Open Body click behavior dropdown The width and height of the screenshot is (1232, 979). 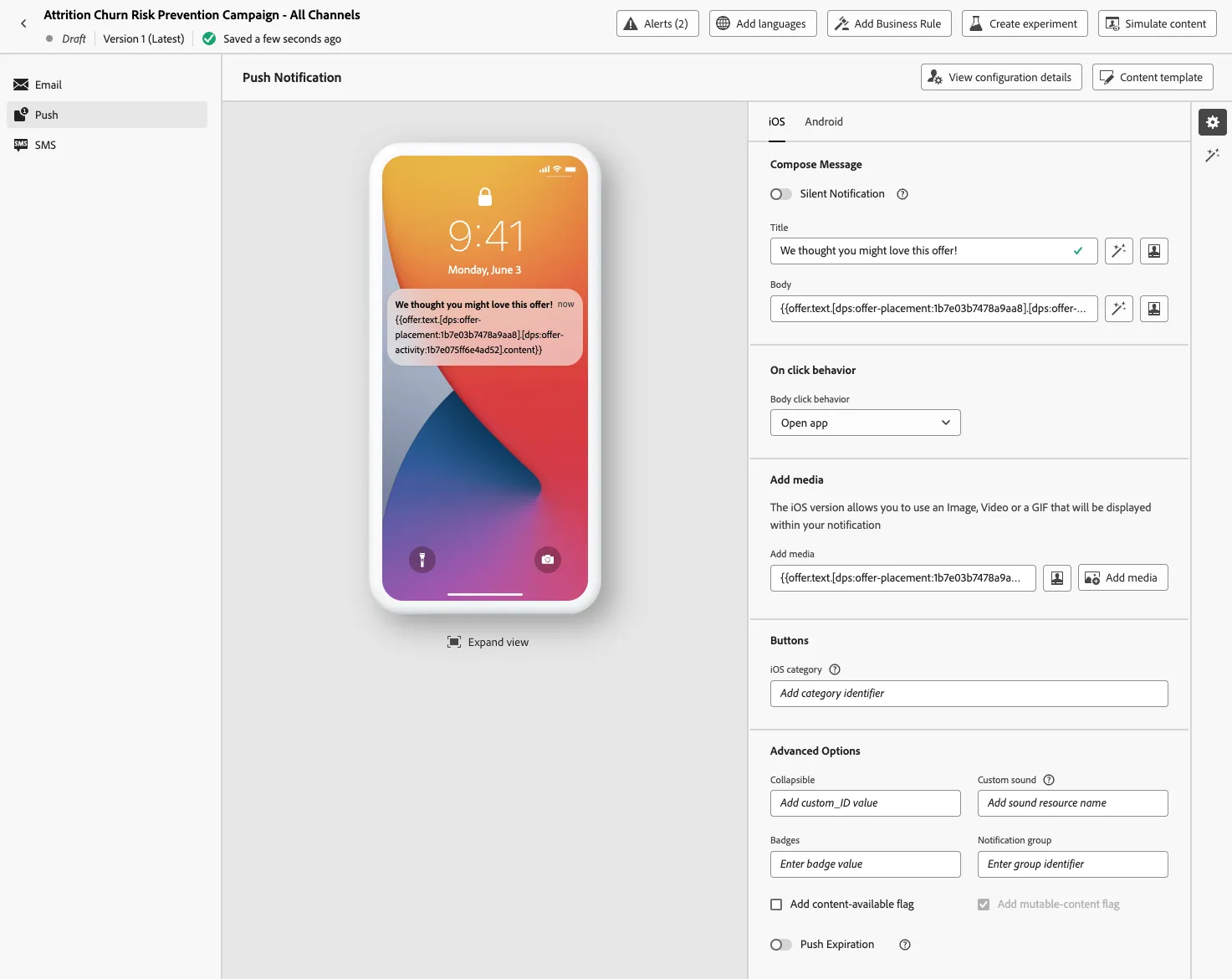(865, 423)
